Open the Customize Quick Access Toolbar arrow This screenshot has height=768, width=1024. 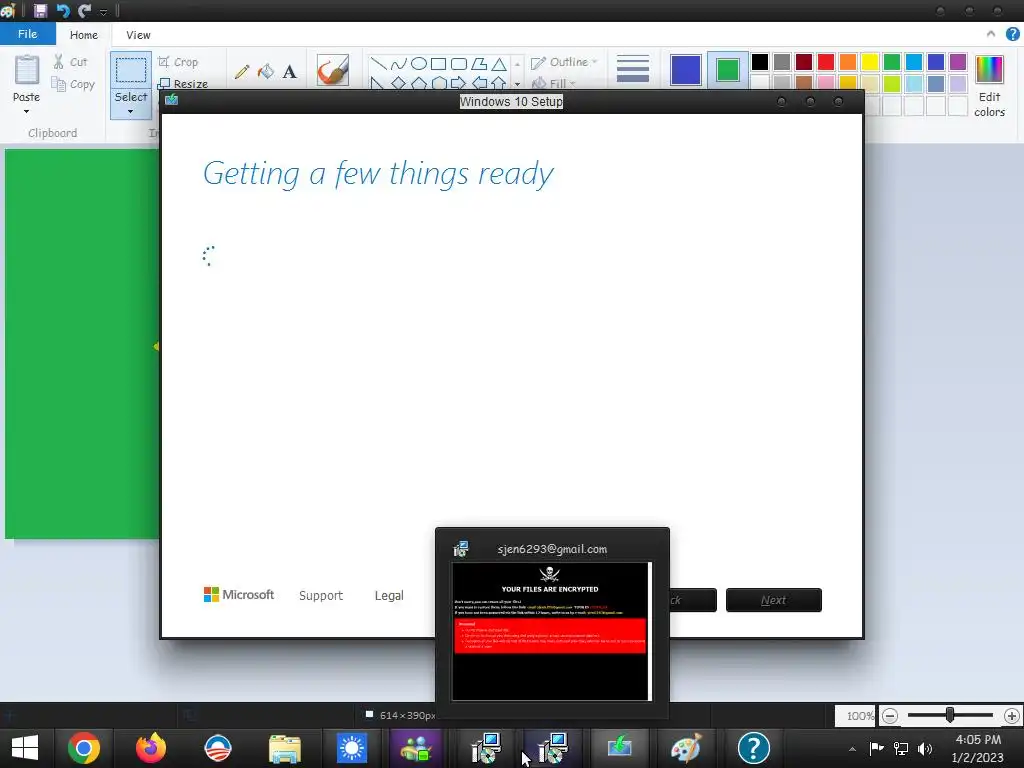[103, 12]
